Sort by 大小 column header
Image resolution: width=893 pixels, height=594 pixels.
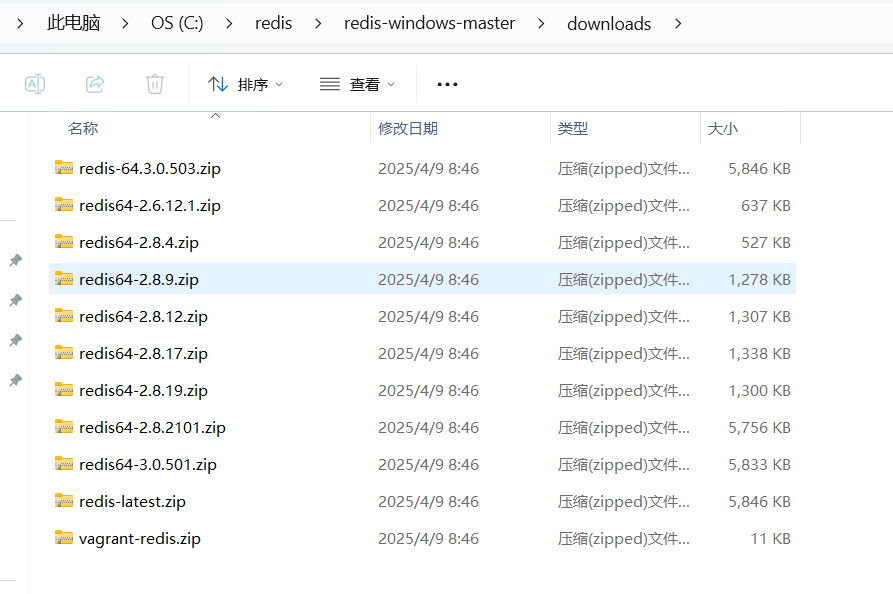click(x=723, y=129)
